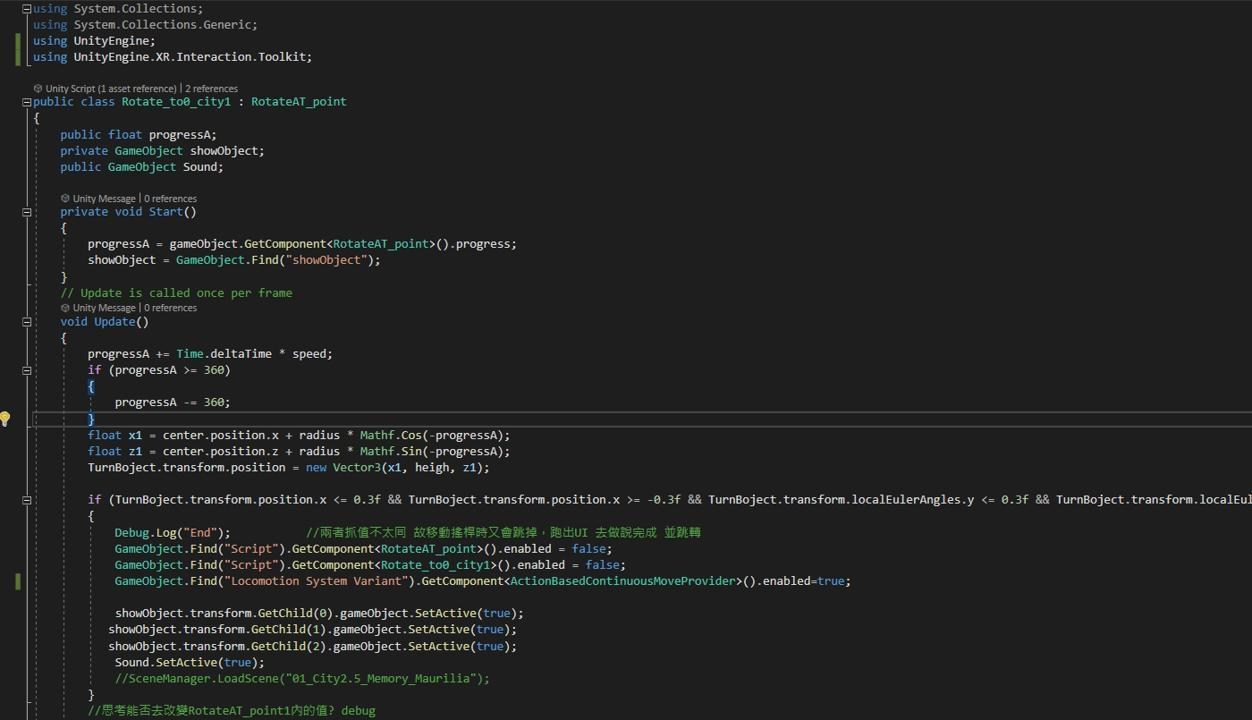Image resolution: width=1252 pixels, height=720 pixels.
Task: Click the lightbulb quick actions icon
Action: coord(5,419)
